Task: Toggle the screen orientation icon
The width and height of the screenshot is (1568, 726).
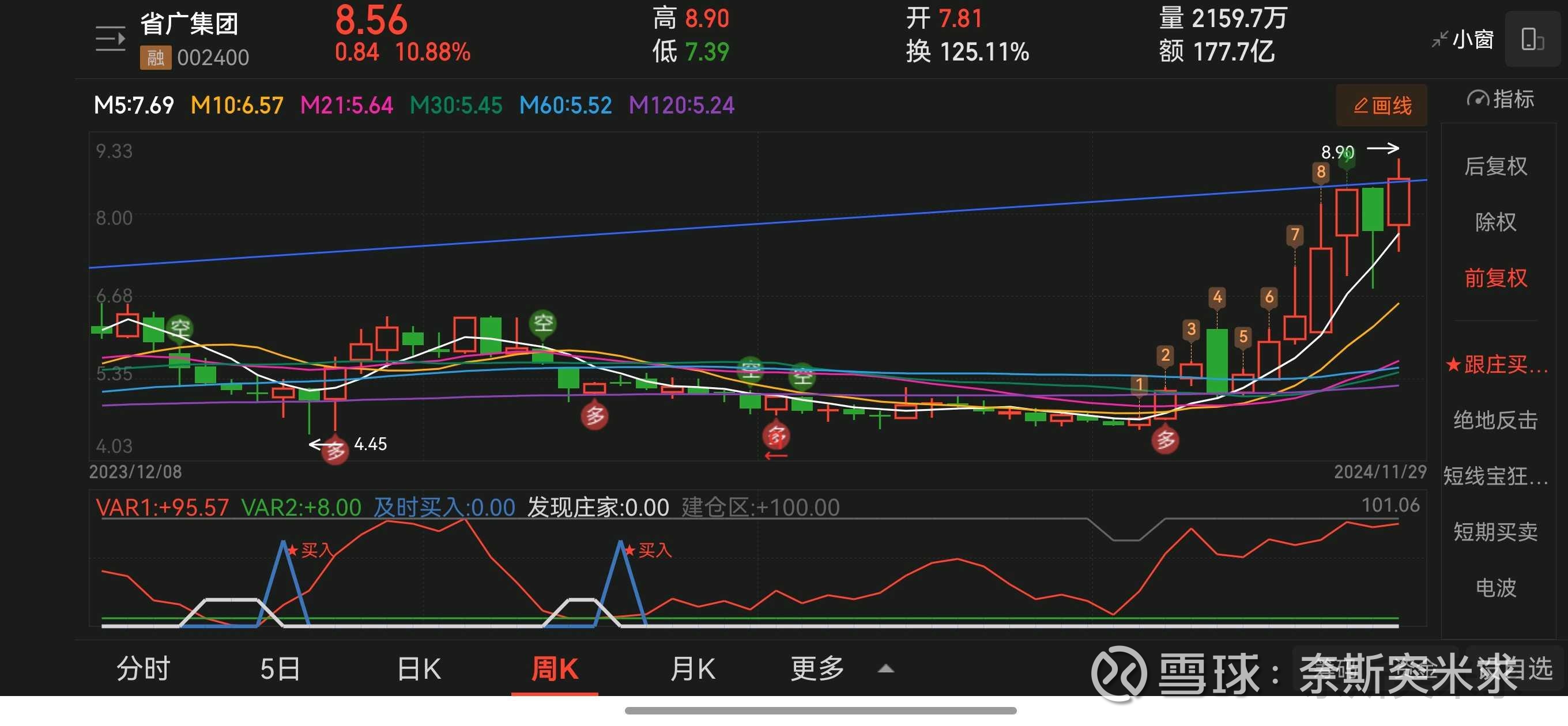Action: coord(1532,40)
